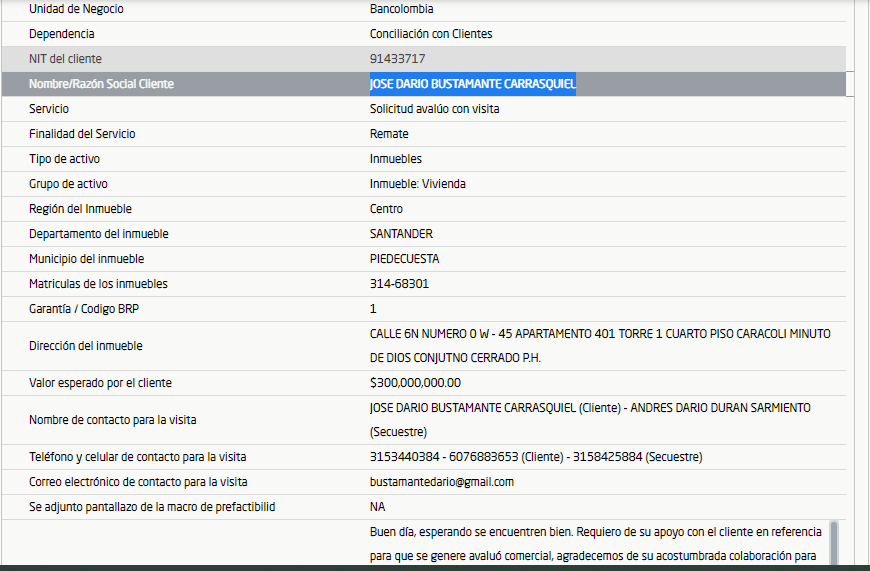Click the PIEDECUESTA municipality value

pyautogui.click(x=404, y=259)
